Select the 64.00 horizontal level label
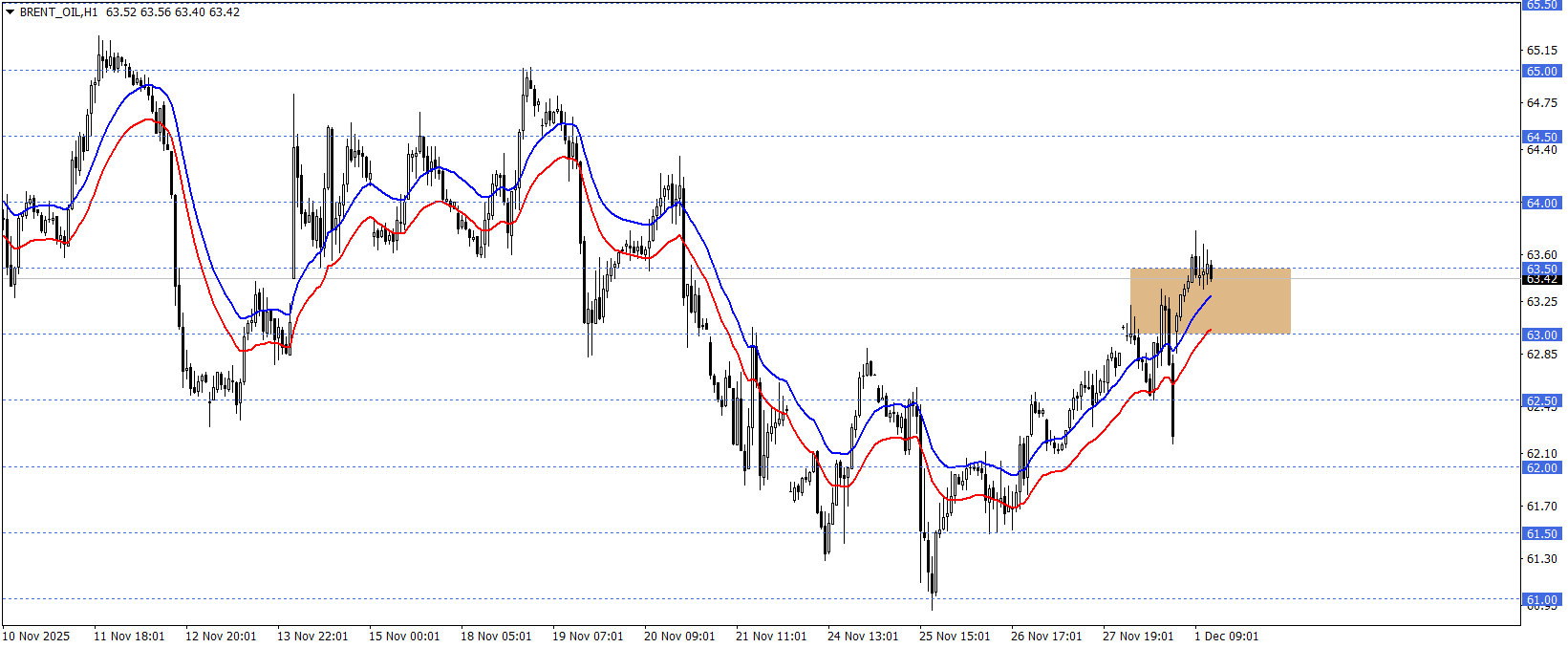1568x648 pixels. point(1541,203)
